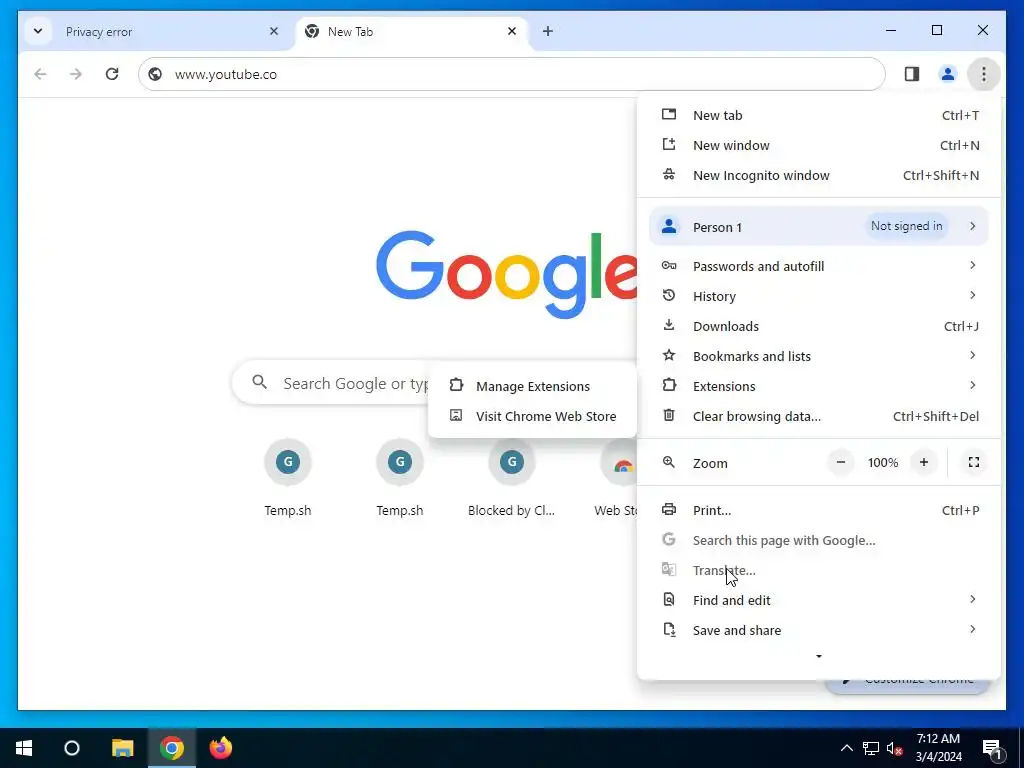The width and height of the screenshot is (1024, 768).
Task: Open Manage Extensions
Action: click(x=532, y=386)
